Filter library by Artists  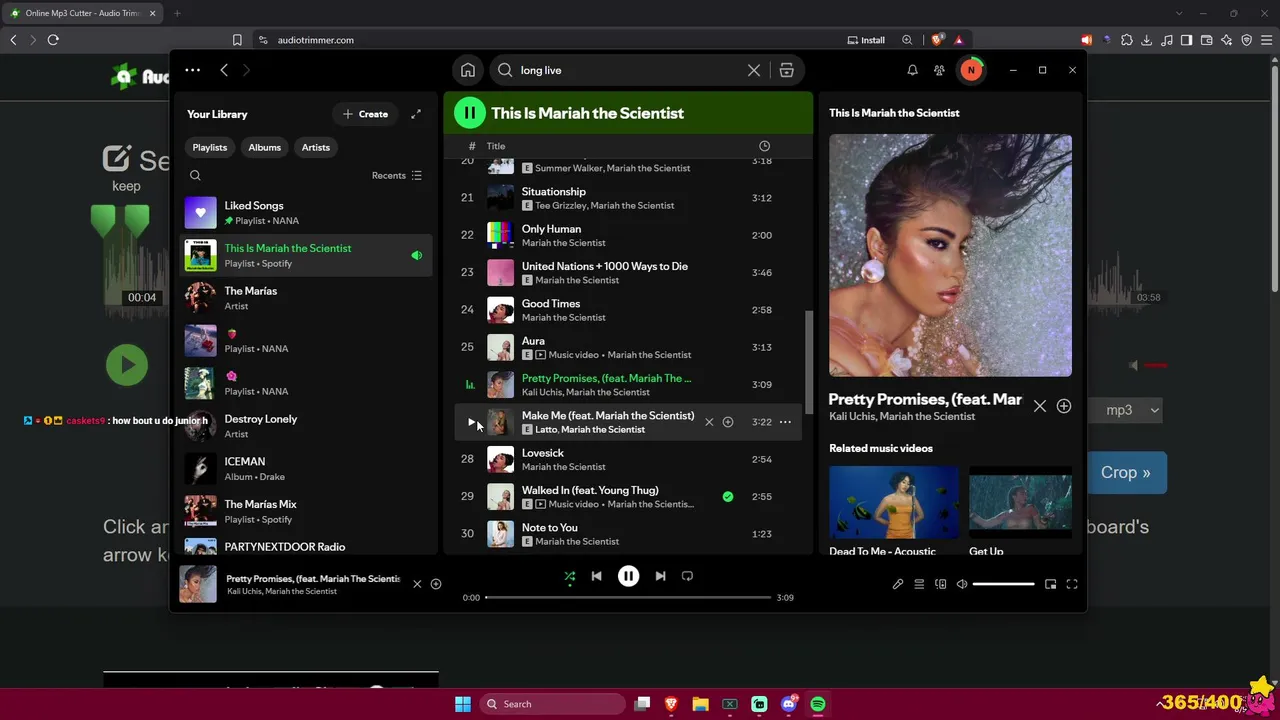[x=316, y=147]
